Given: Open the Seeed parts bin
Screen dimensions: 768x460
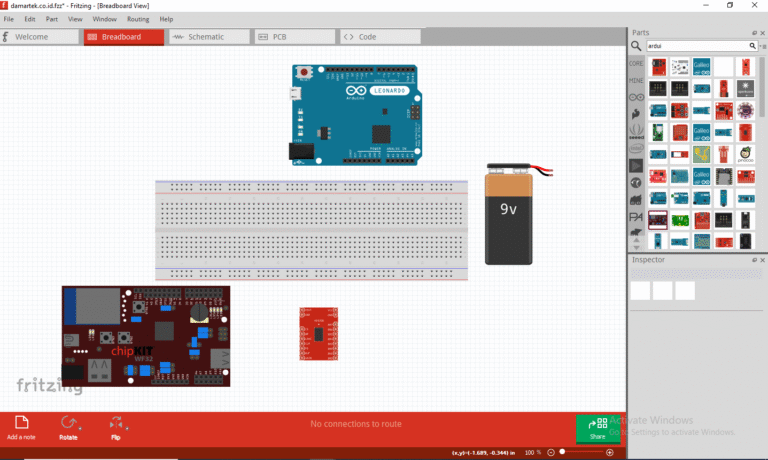Looking at the screenshot, I should point(636,131).
